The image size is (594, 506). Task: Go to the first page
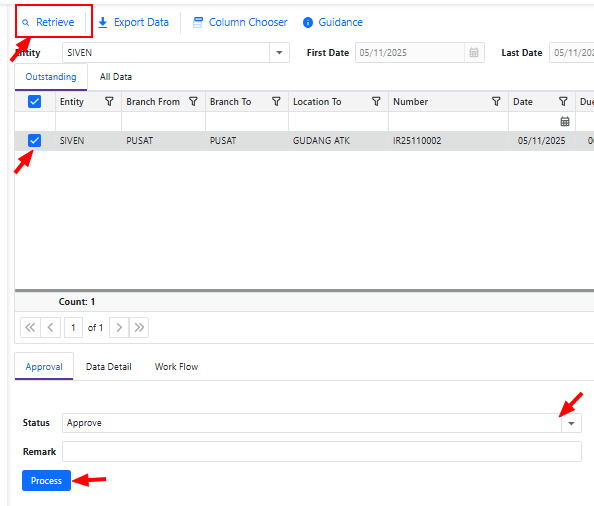pos(30,327)
